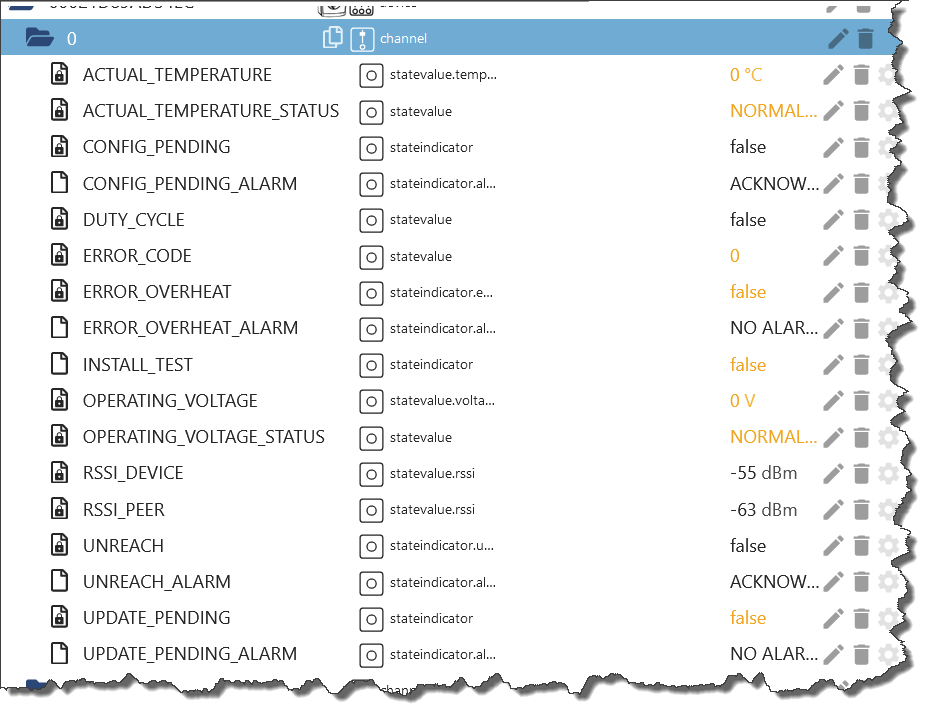The width and height of the screenshot is (934, 717).
Task: Select the ERROR_OVERHEAT_ALARM state row
Action: [190, 328]
